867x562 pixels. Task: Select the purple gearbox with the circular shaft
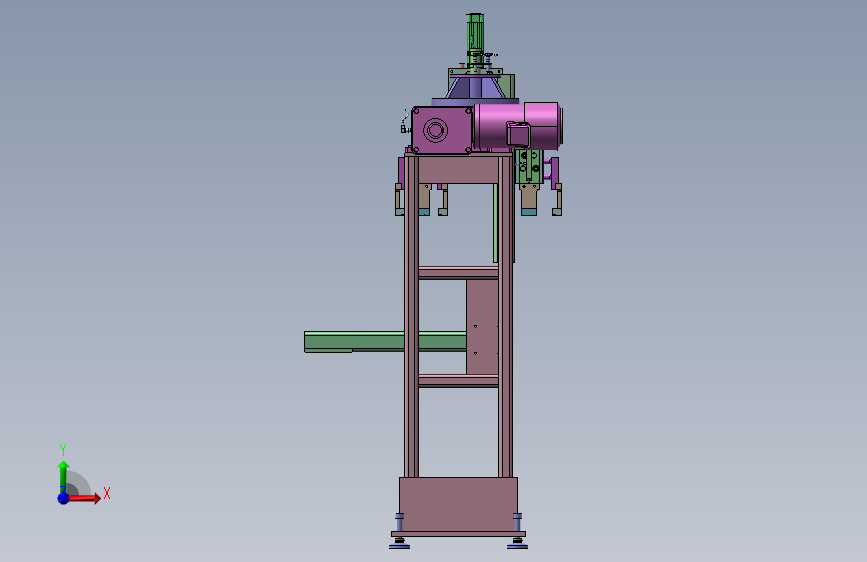click(441, 131)
